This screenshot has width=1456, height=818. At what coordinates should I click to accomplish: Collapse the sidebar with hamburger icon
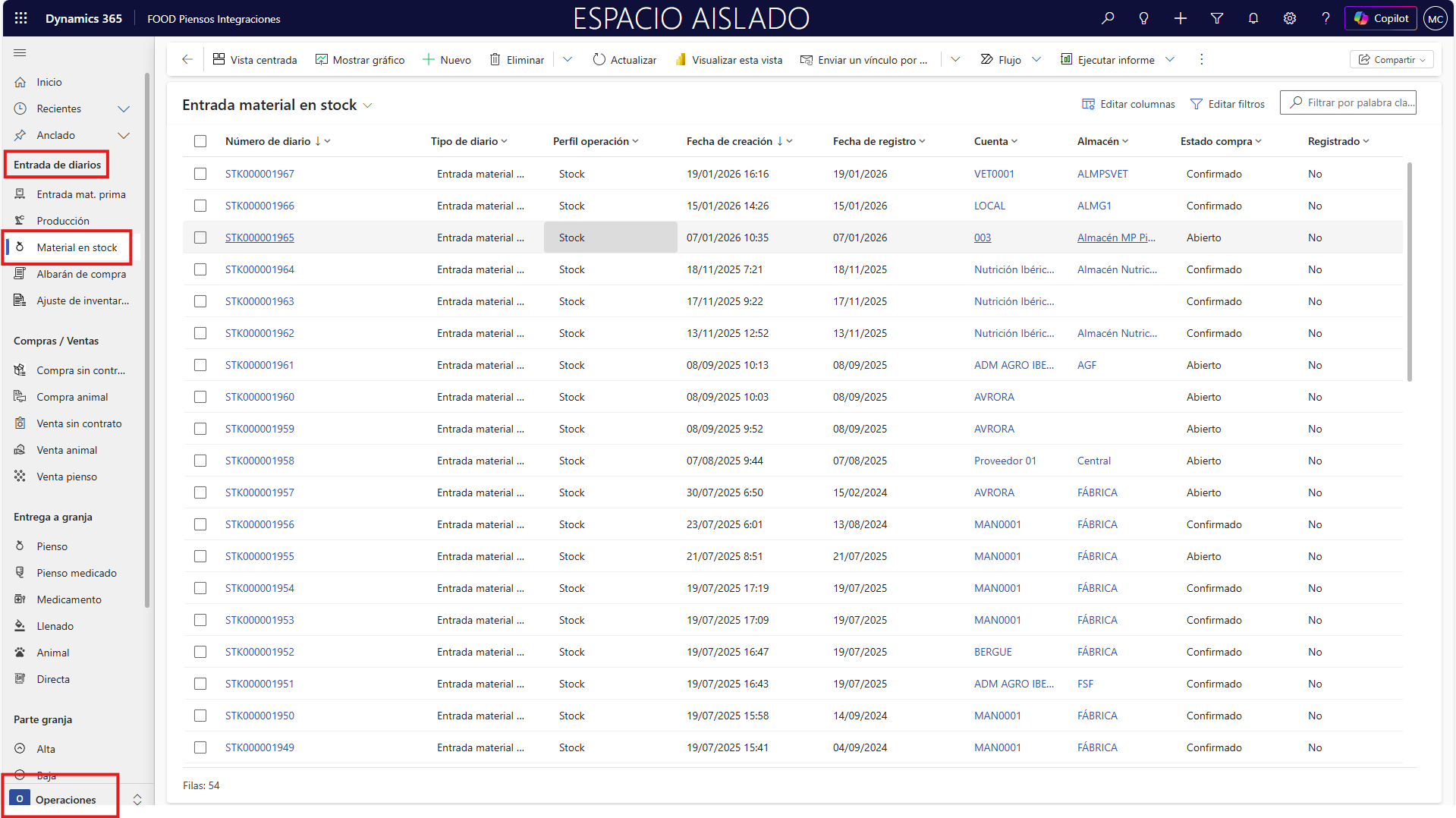pyautogui.click(x=20, y=52)
